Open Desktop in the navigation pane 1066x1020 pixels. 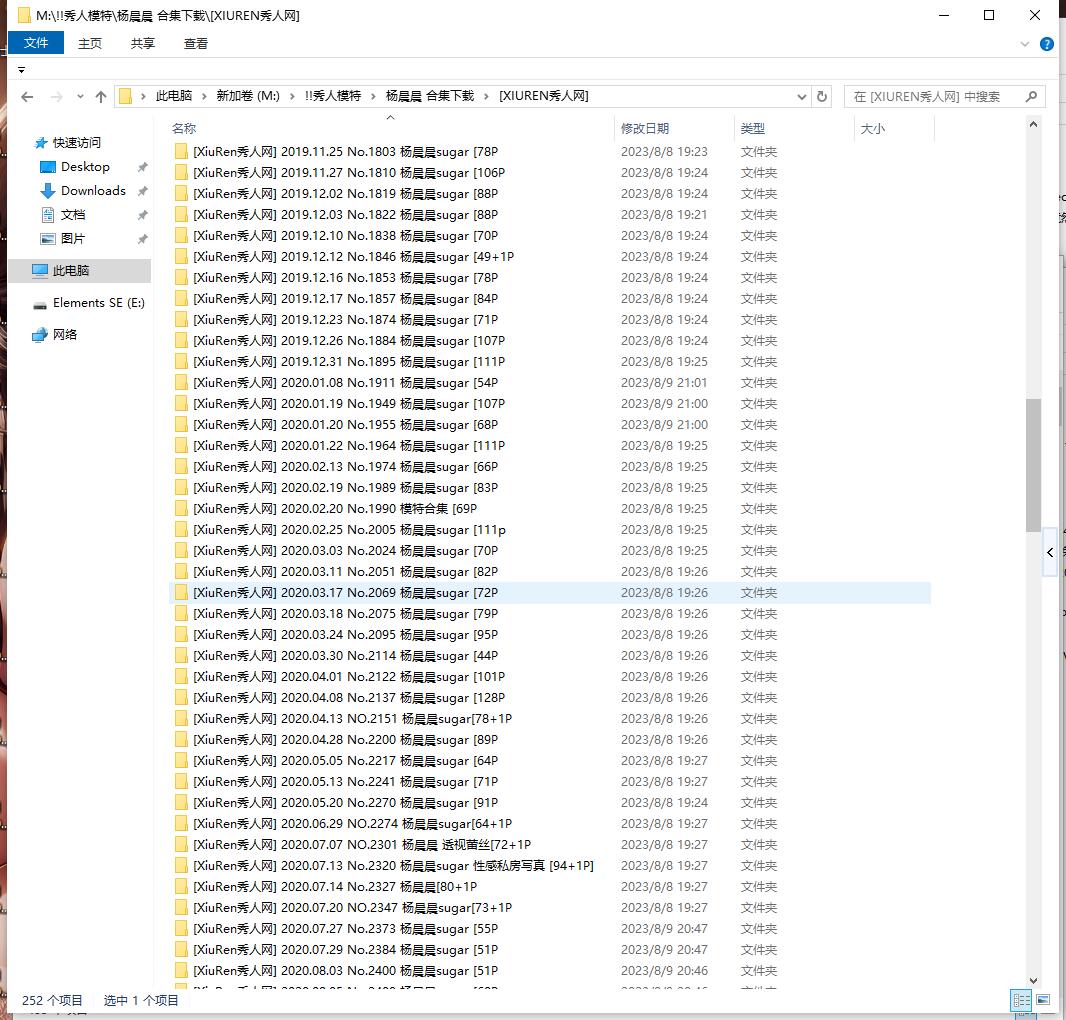point(85,167)
